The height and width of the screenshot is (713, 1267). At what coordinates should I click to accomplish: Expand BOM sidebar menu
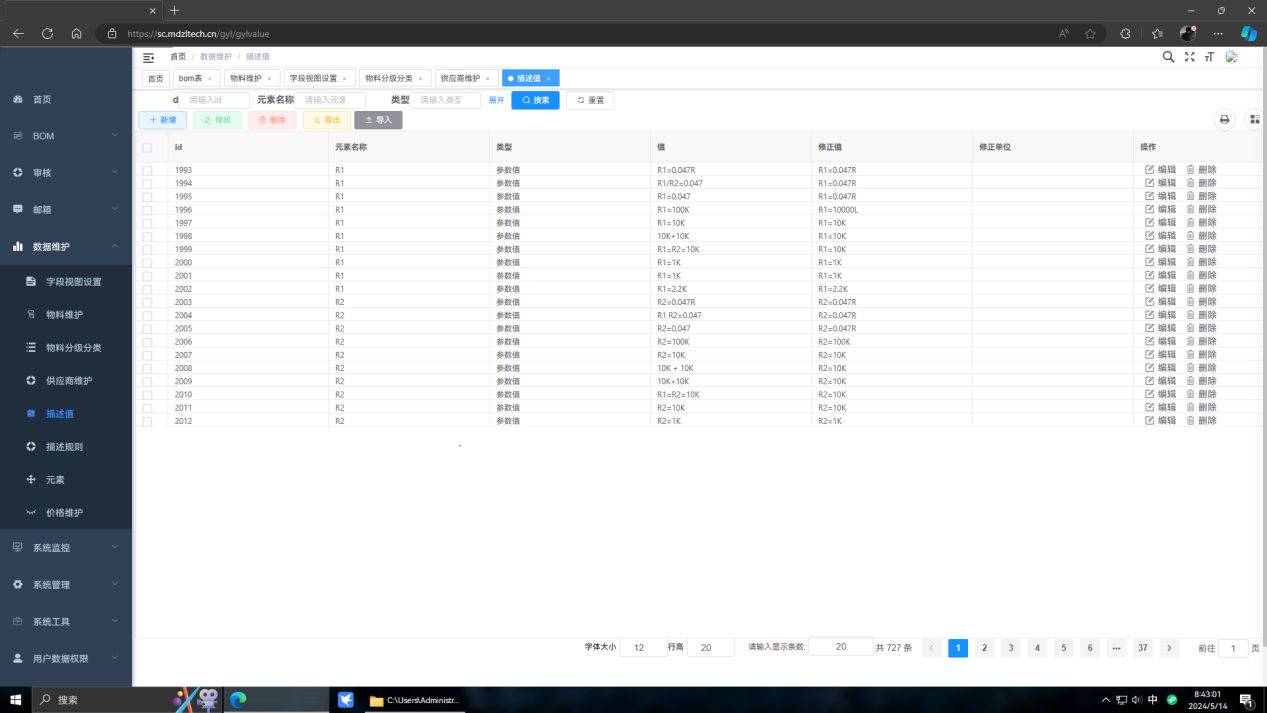pos(66,136)
